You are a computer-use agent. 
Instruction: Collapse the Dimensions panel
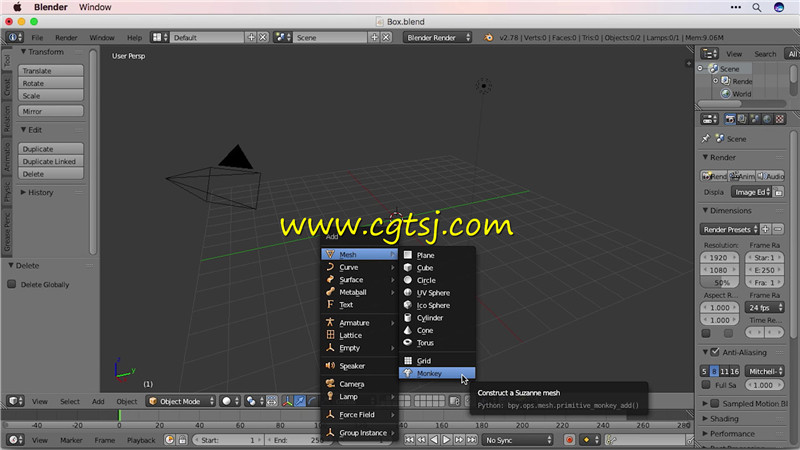point(705,210)
